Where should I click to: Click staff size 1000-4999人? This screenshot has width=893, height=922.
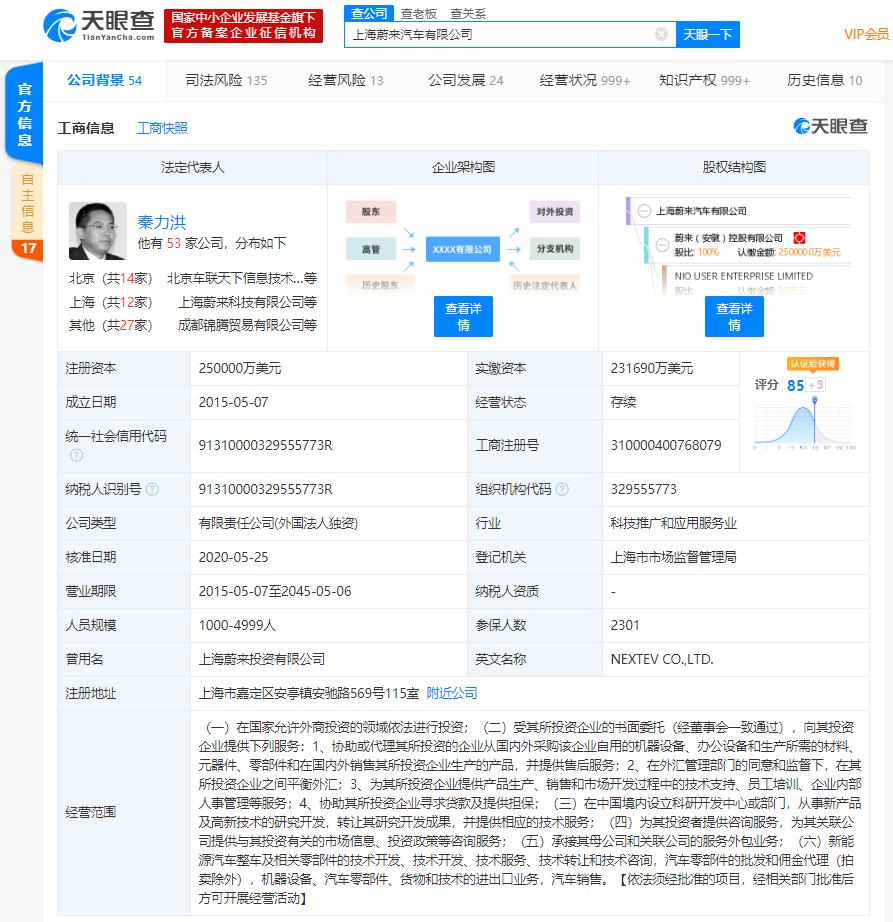[x=238, y=625]
